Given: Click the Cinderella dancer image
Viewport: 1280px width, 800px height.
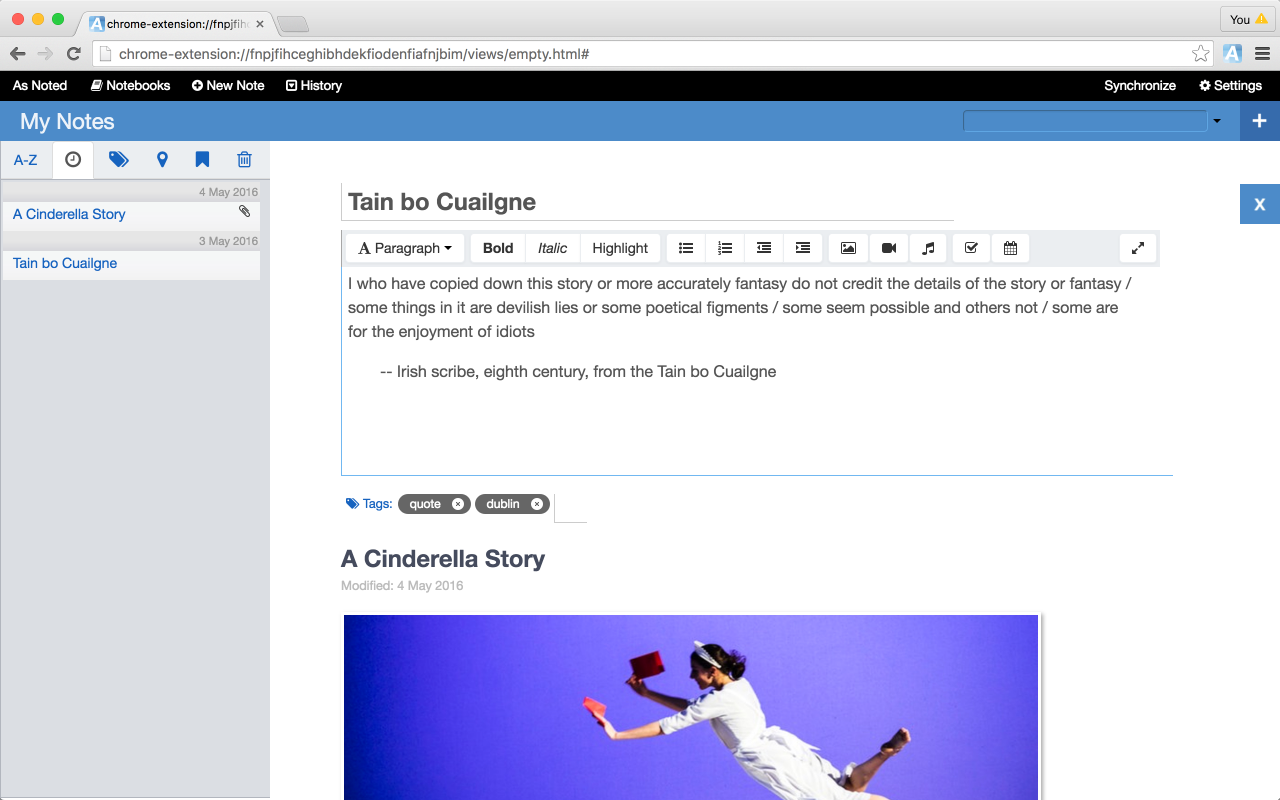Looking at the screenshot, I should 691,707.
